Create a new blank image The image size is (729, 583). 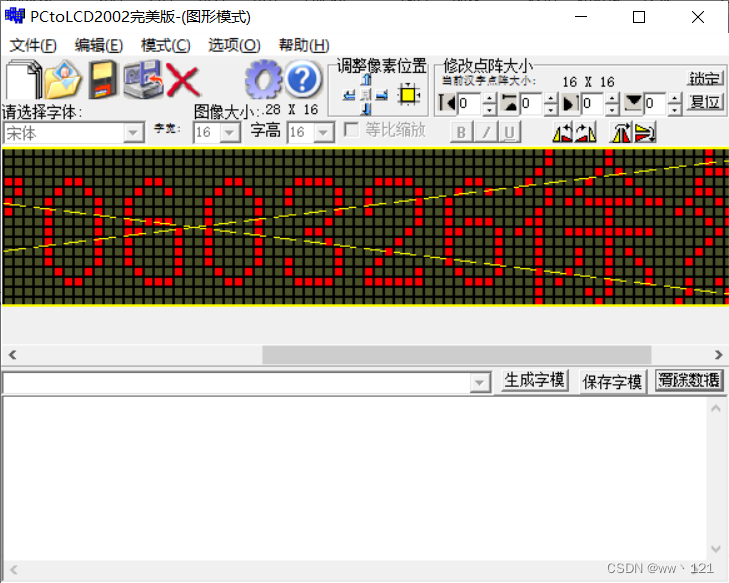point(23,80)
